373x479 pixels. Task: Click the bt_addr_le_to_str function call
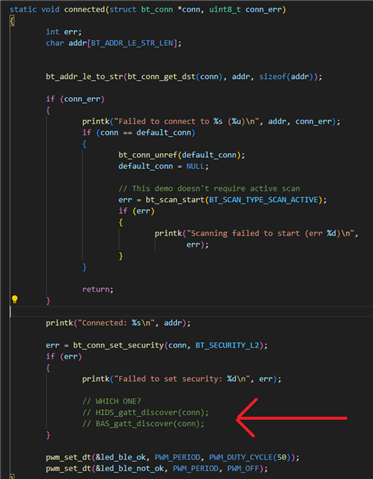pyautogui.click(x=85, y=77)
